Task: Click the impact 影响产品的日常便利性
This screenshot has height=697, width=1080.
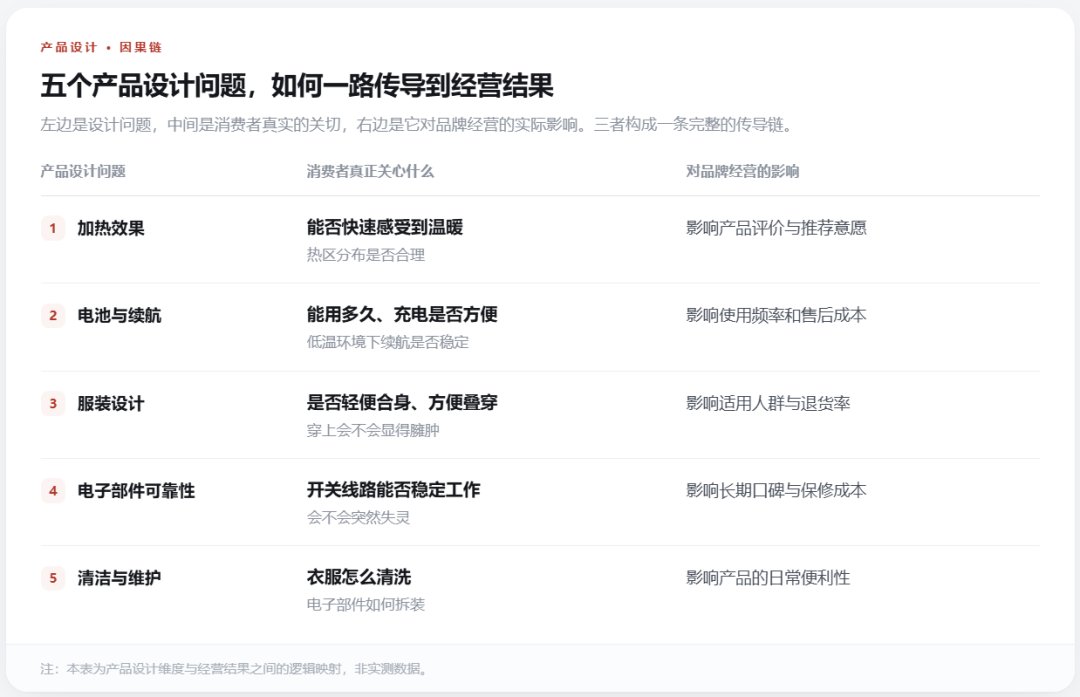Action: coord(767,578)
